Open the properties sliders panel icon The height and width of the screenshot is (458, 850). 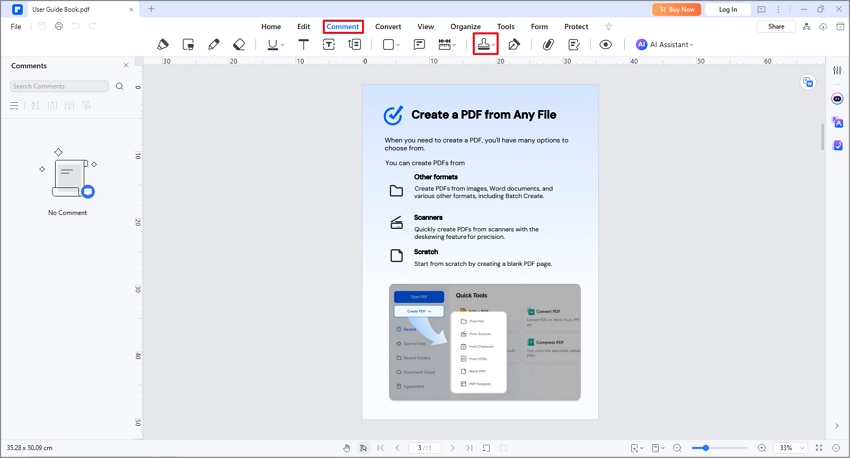click(x=837, y=70)
